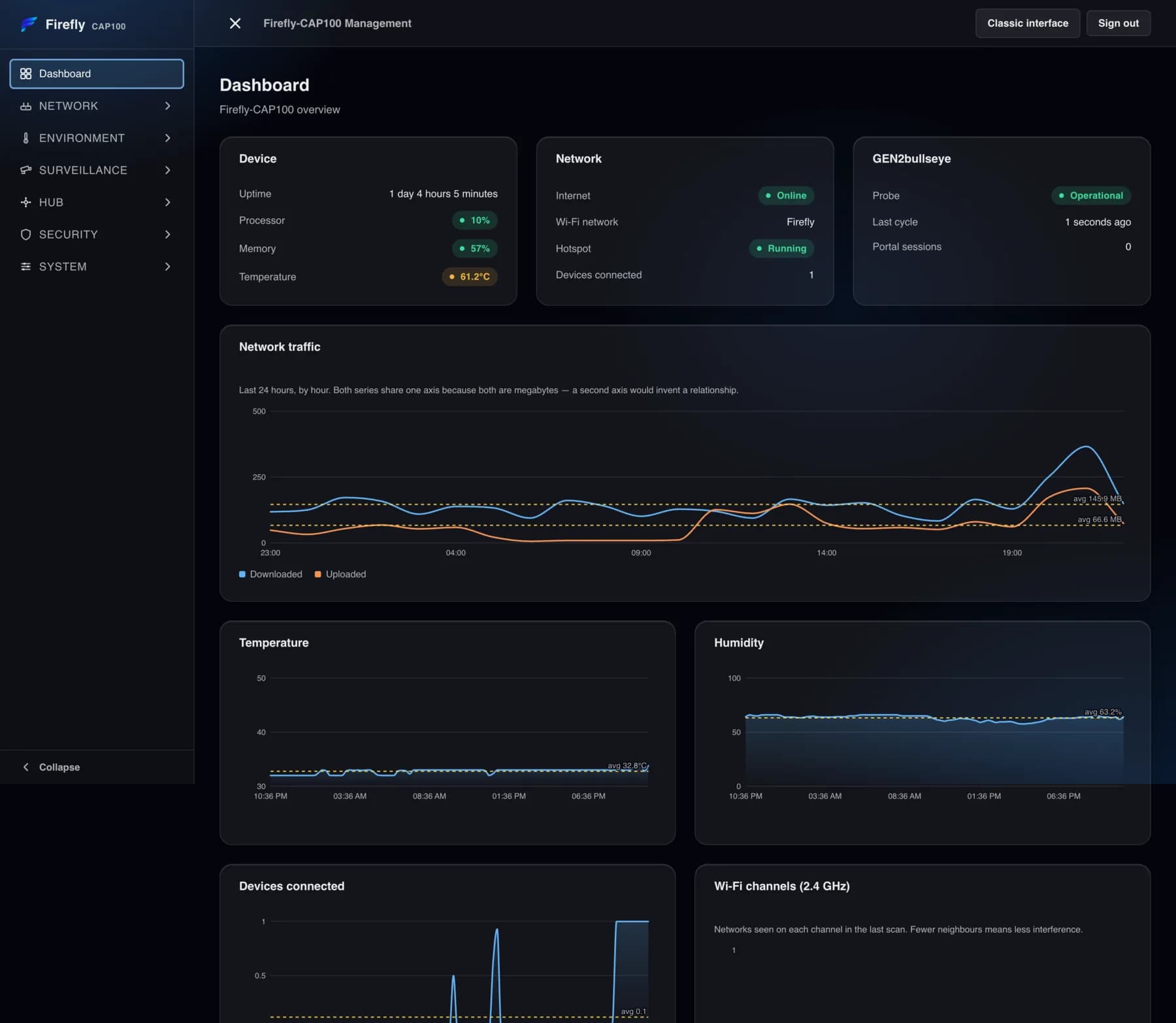
Task: Expand the HUB section chevron
Action: 168,203
